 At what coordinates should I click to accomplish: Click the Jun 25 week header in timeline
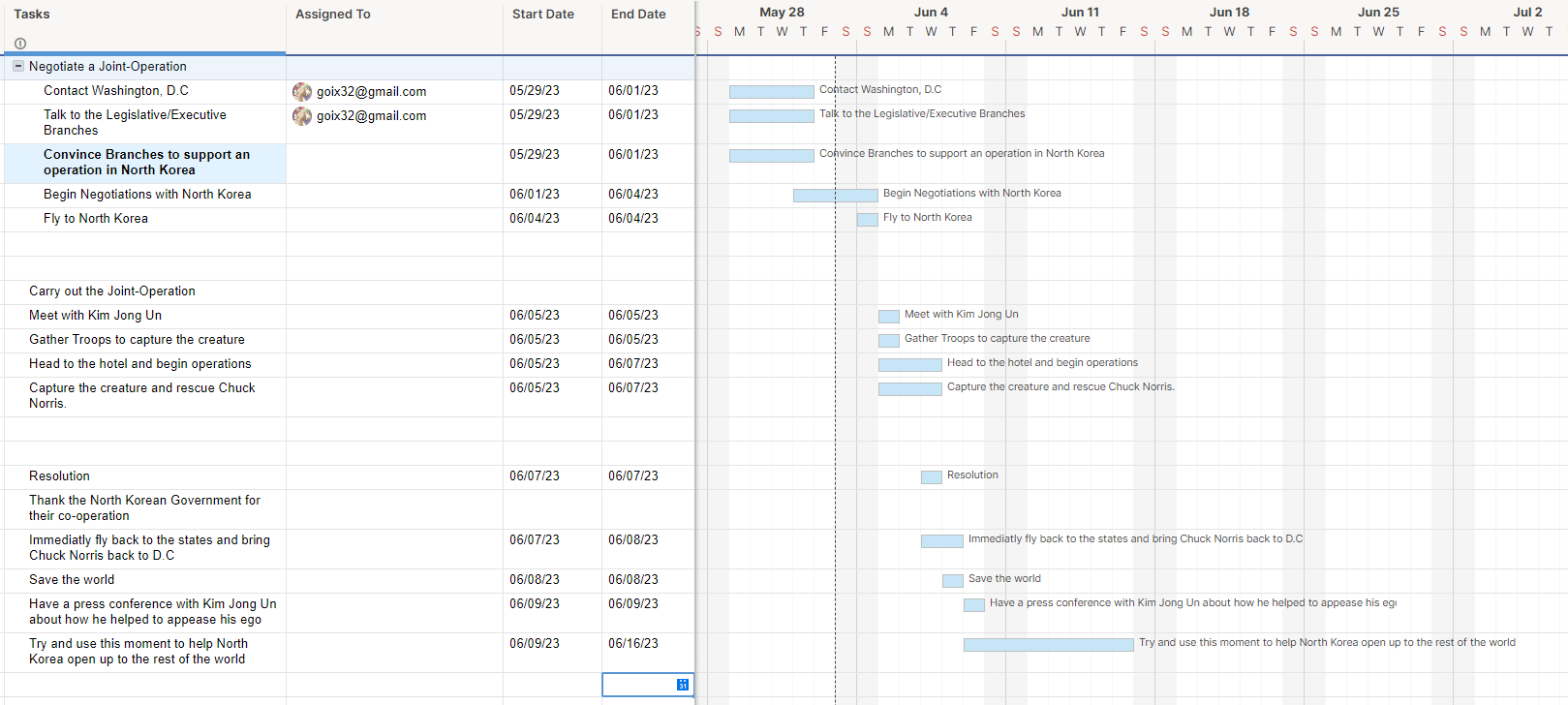tap(1378, 13)
